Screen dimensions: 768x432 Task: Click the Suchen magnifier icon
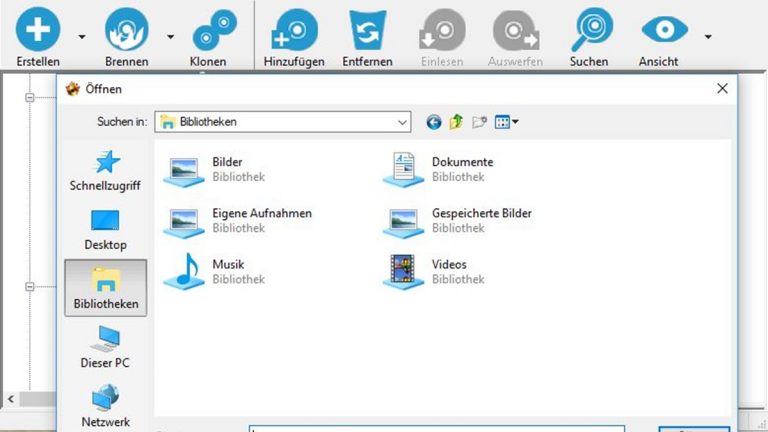[x=591, y=29]
